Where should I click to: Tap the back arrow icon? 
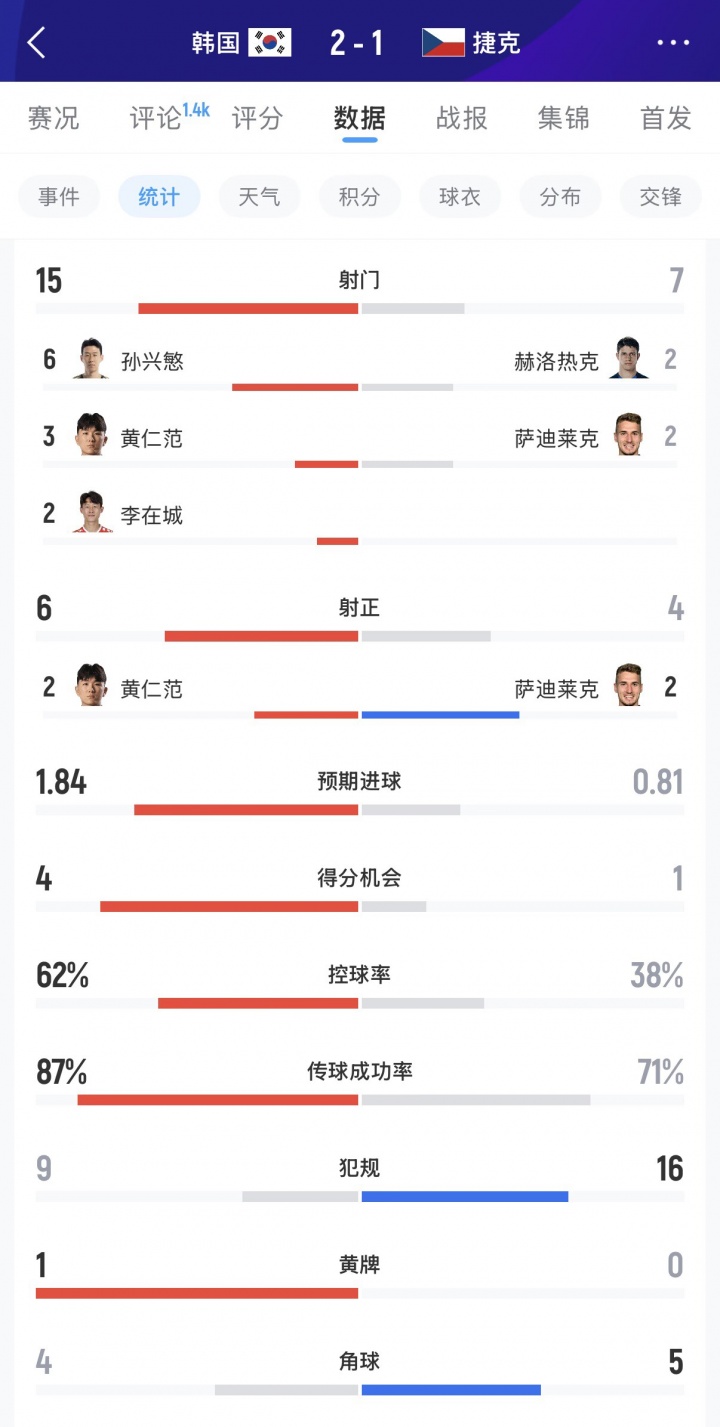[37, 43]
